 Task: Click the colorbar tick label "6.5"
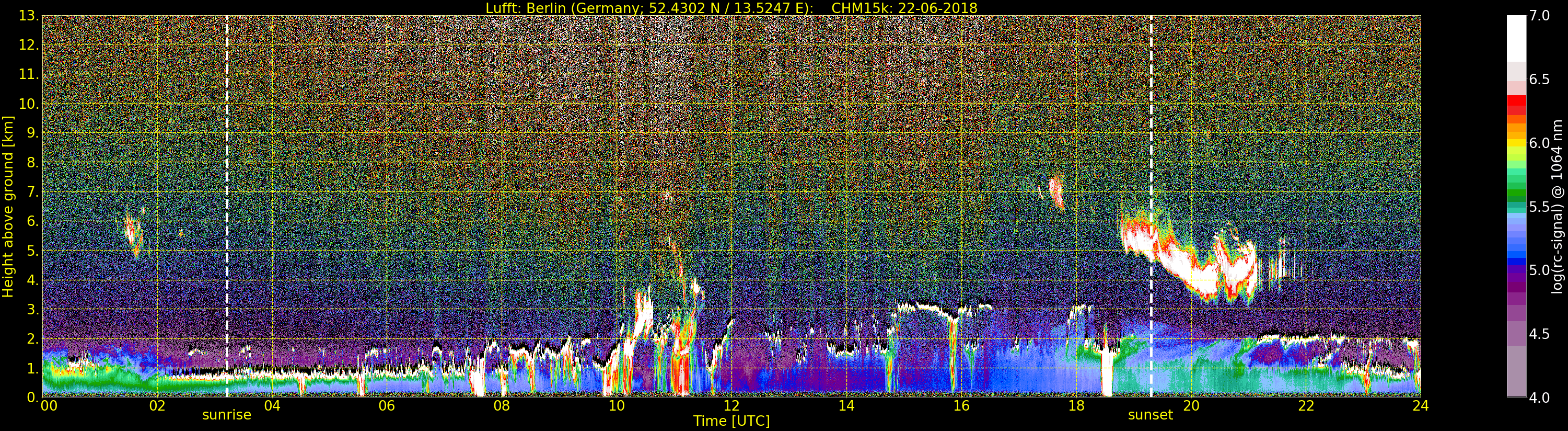point(1539,80)
